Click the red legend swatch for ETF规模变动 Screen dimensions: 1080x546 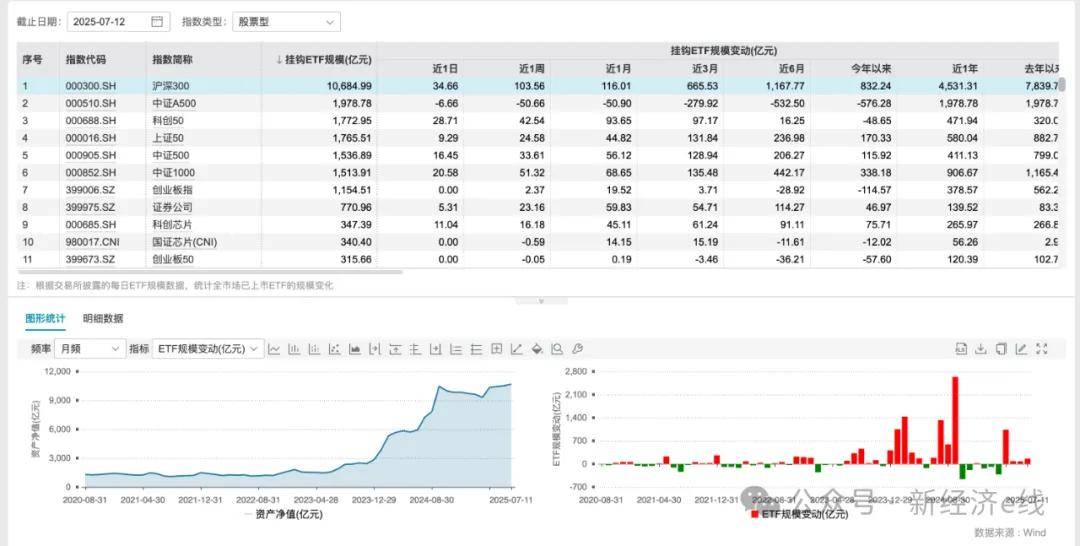click(x=755, y=514)
